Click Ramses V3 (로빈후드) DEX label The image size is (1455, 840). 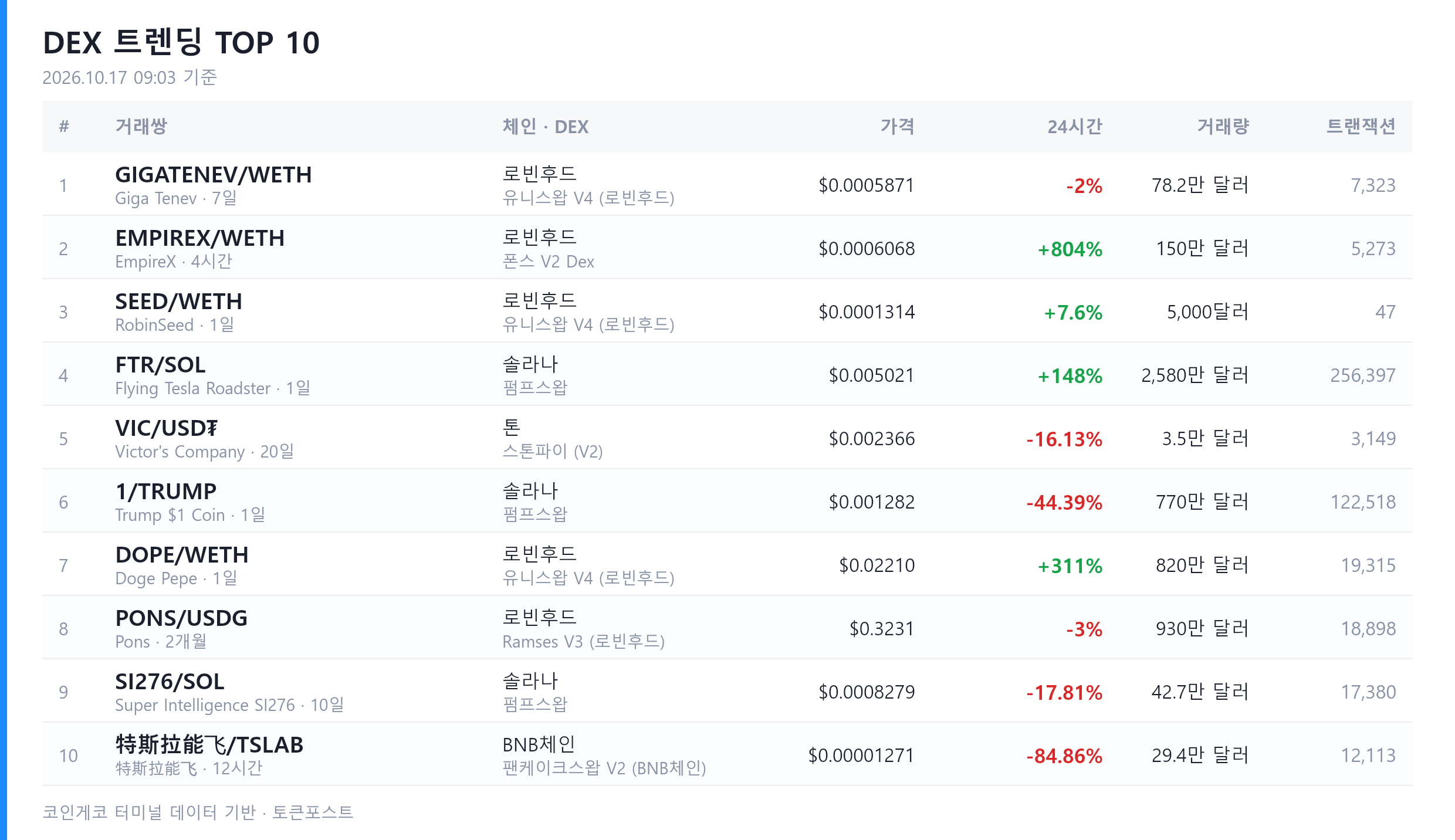tap(583, 642)
